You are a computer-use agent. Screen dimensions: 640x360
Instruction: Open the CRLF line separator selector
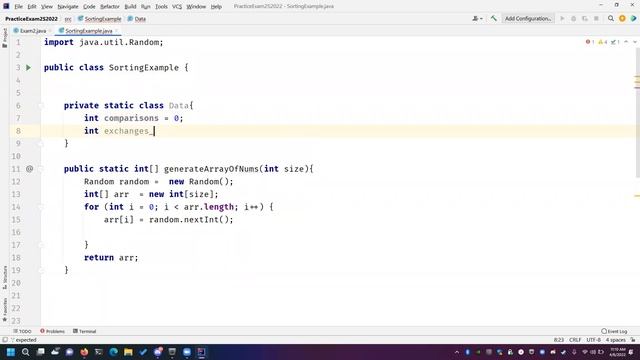tap(575, 340)
